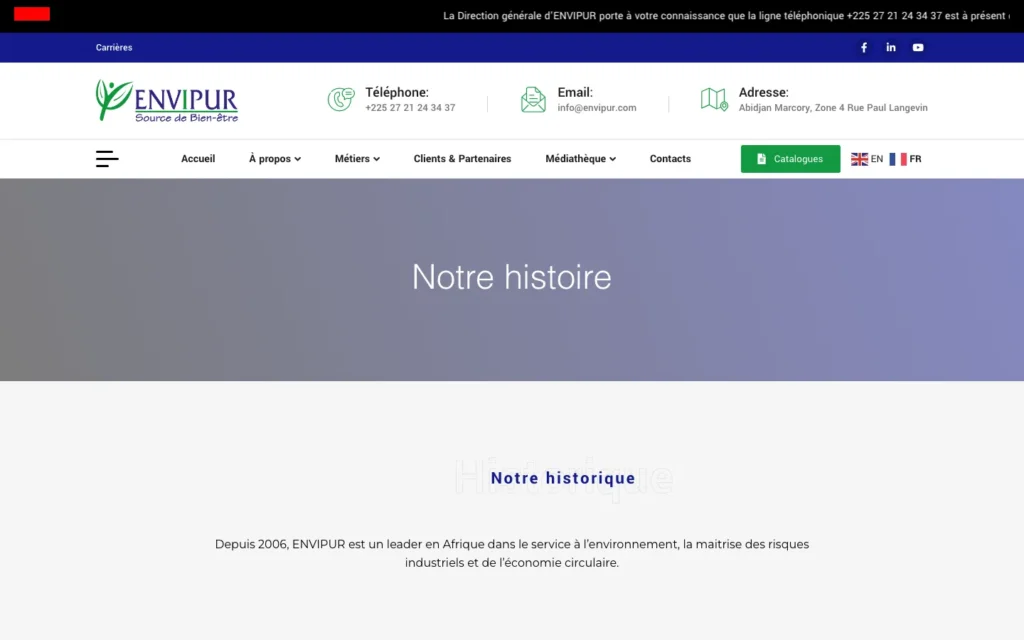Click the French flag icon
The width and height of the screenshot is (1024, 640).
pyautogui.click(x=898, y=159)
